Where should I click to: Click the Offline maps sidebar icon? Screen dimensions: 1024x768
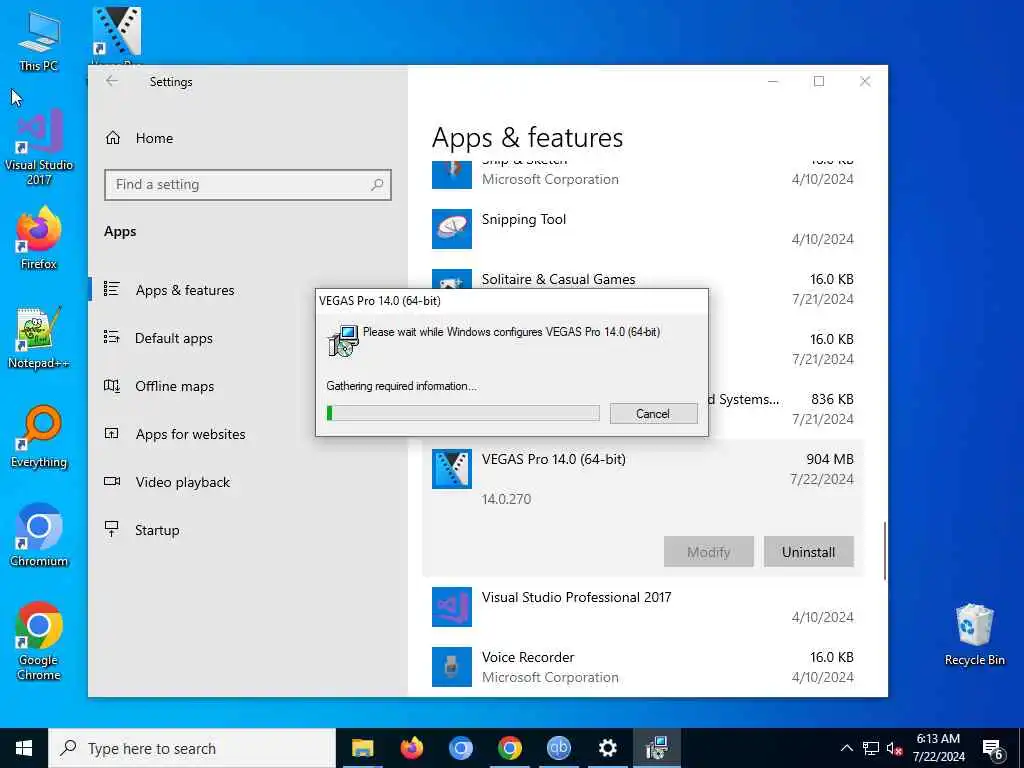112,385
